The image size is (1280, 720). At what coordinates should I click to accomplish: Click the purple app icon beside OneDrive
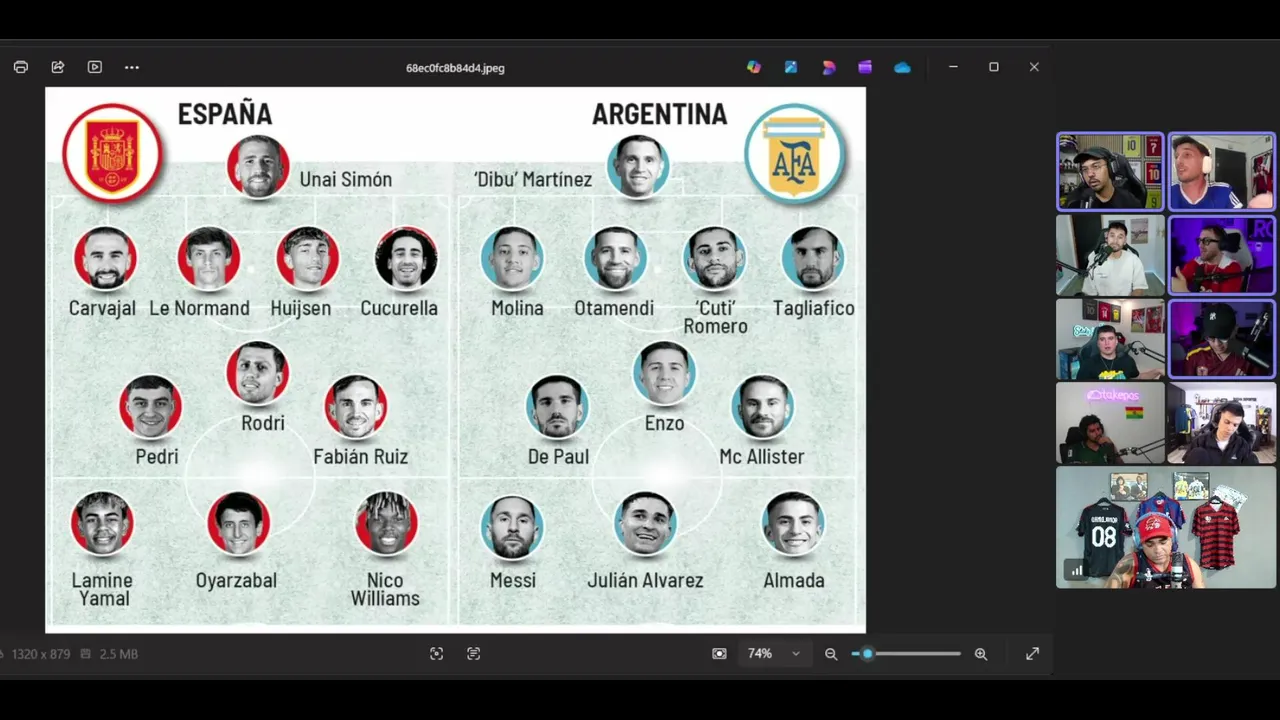[x=865, y=67]
